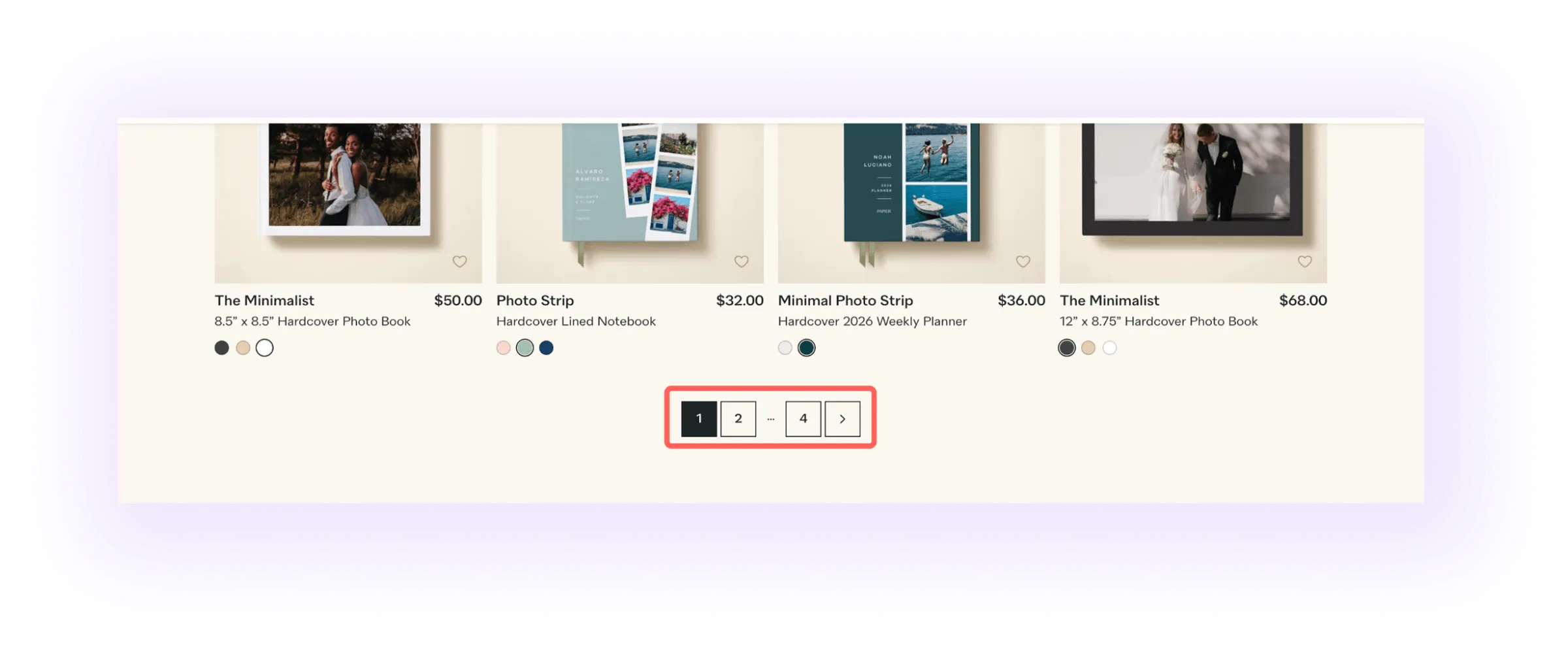Pick tan swatch for 8.5" Minimalist book
This screenshot has width=1568, height=647.
(243, 348)
